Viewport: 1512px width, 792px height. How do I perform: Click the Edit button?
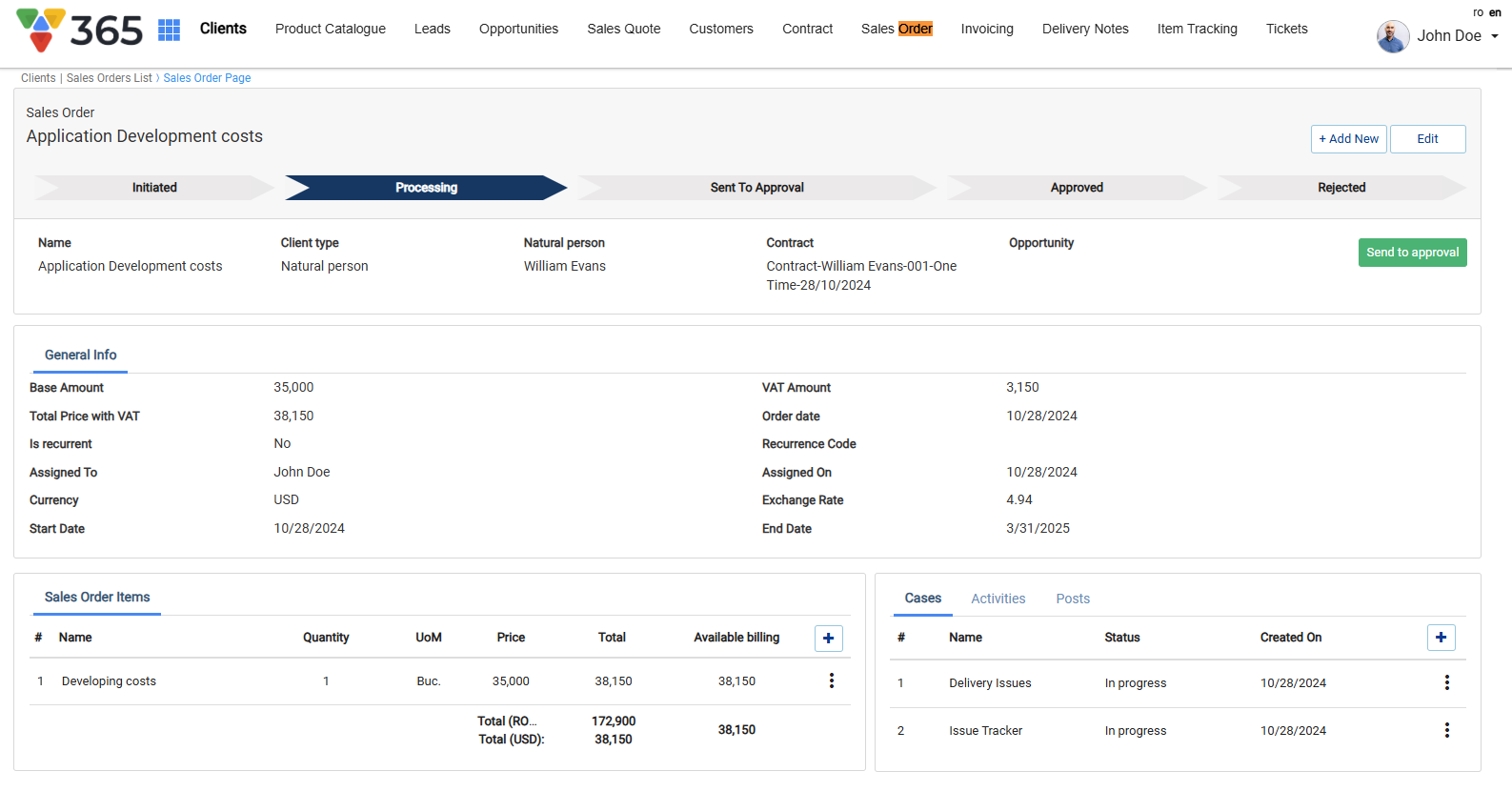click(1426, 139)
